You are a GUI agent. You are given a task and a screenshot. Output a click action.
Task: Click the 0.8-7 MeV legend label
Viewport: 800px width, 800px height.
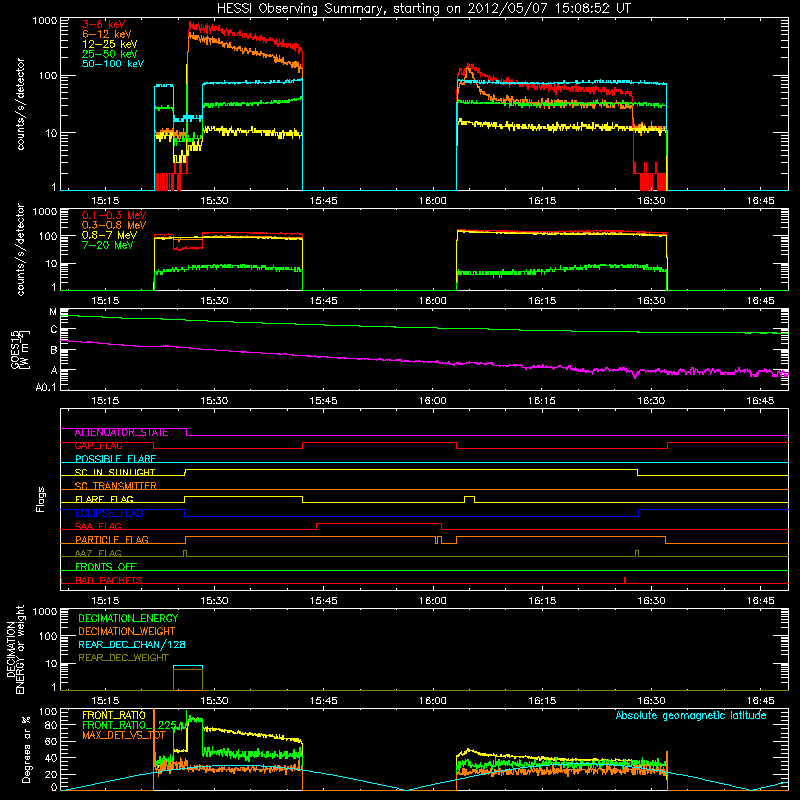tap(110, 236)
